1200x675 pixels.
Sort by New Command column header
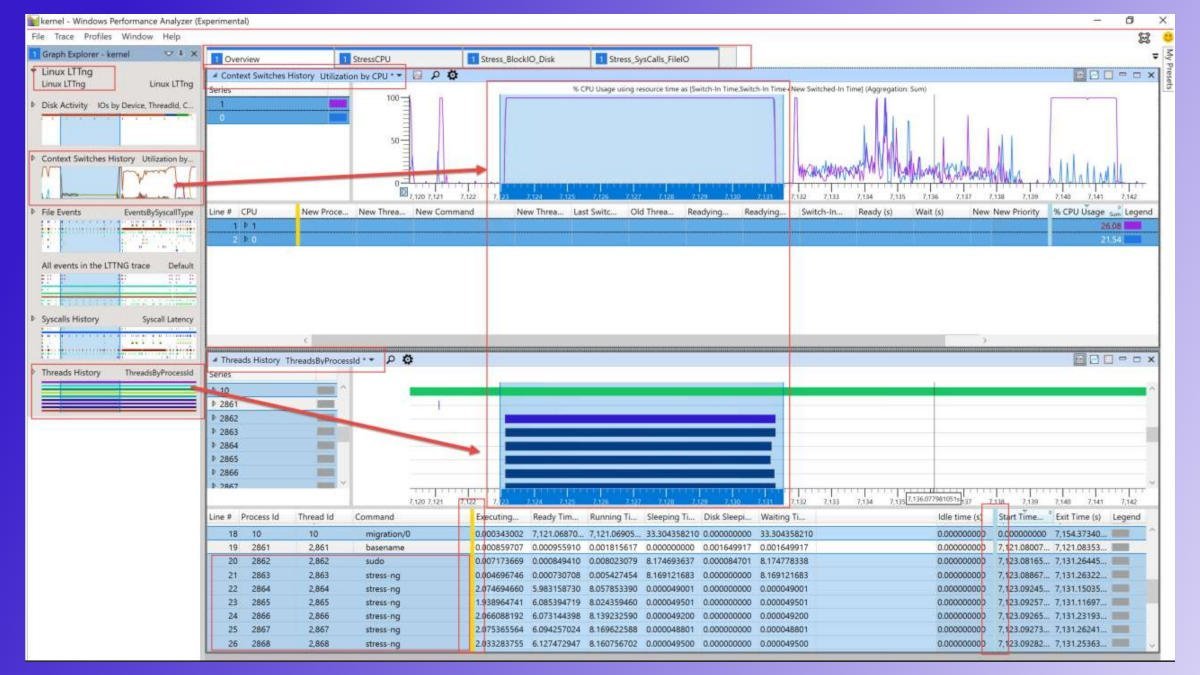tap(445, 212)
